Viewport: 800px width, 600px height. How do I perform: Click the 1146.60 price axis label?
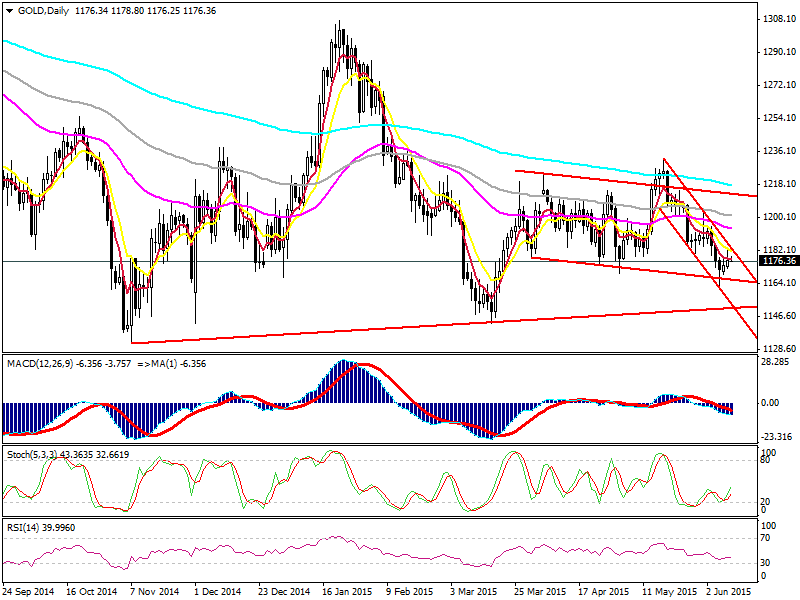click(x=780, y=316)
